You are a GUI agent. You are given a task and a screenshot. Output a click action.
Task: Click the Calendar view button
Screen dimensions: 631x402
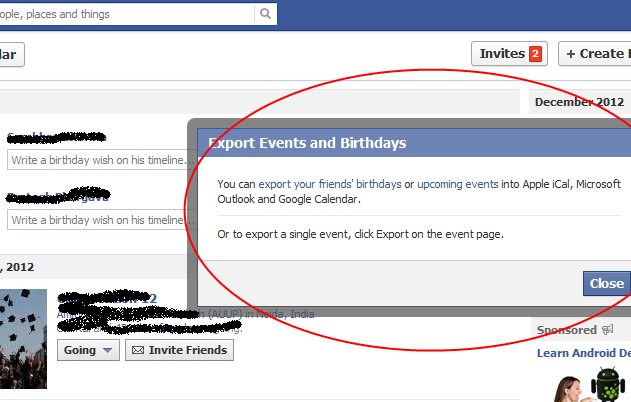click(10, 54)
